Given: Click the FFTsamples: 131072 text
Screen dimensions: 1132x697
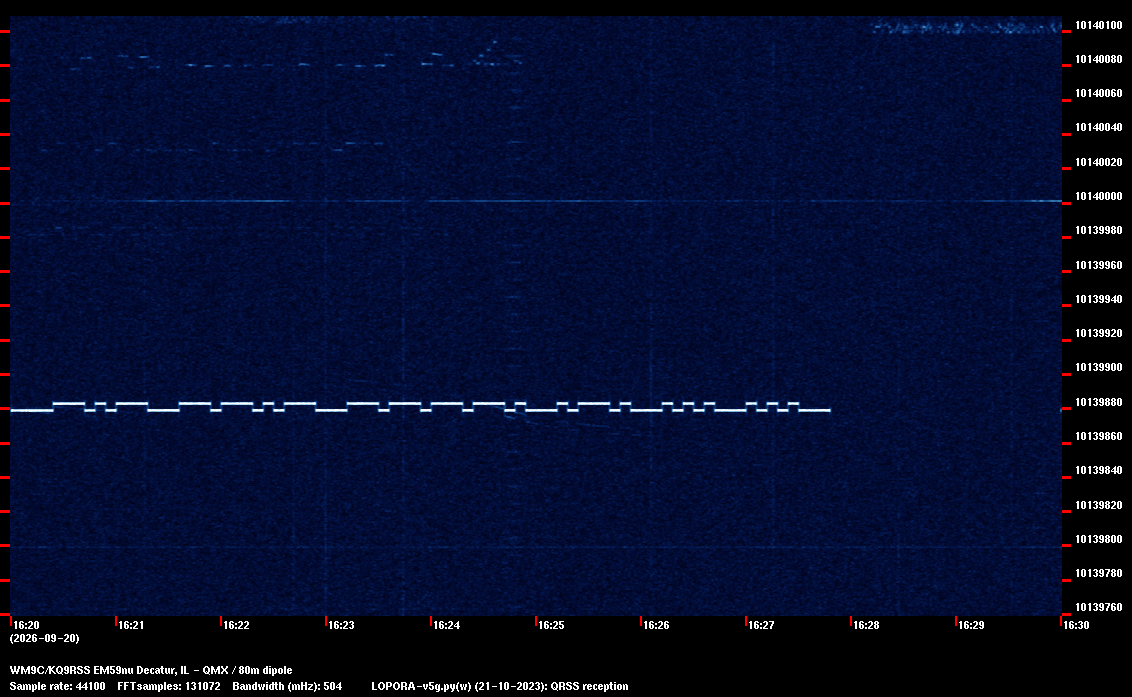Looking at the screenshot, I should pos(169,686).
